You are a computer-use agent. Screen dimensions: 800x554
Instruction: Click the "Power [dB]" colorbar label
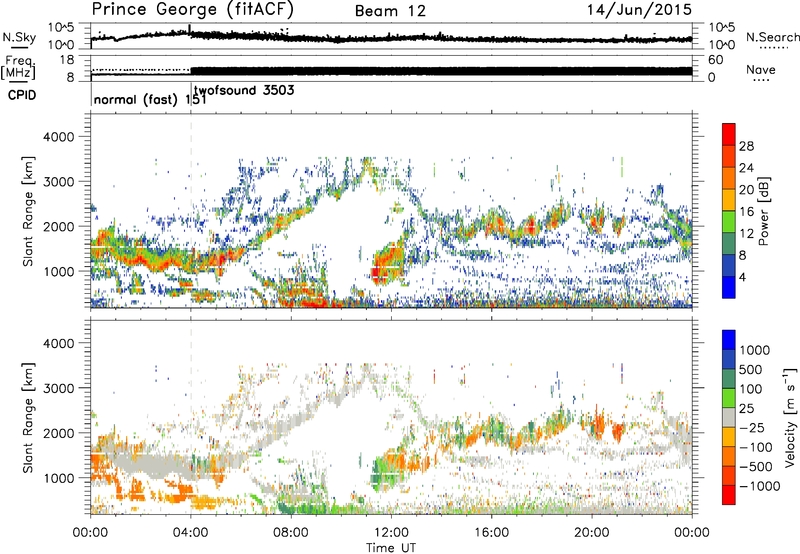[764, 211]
